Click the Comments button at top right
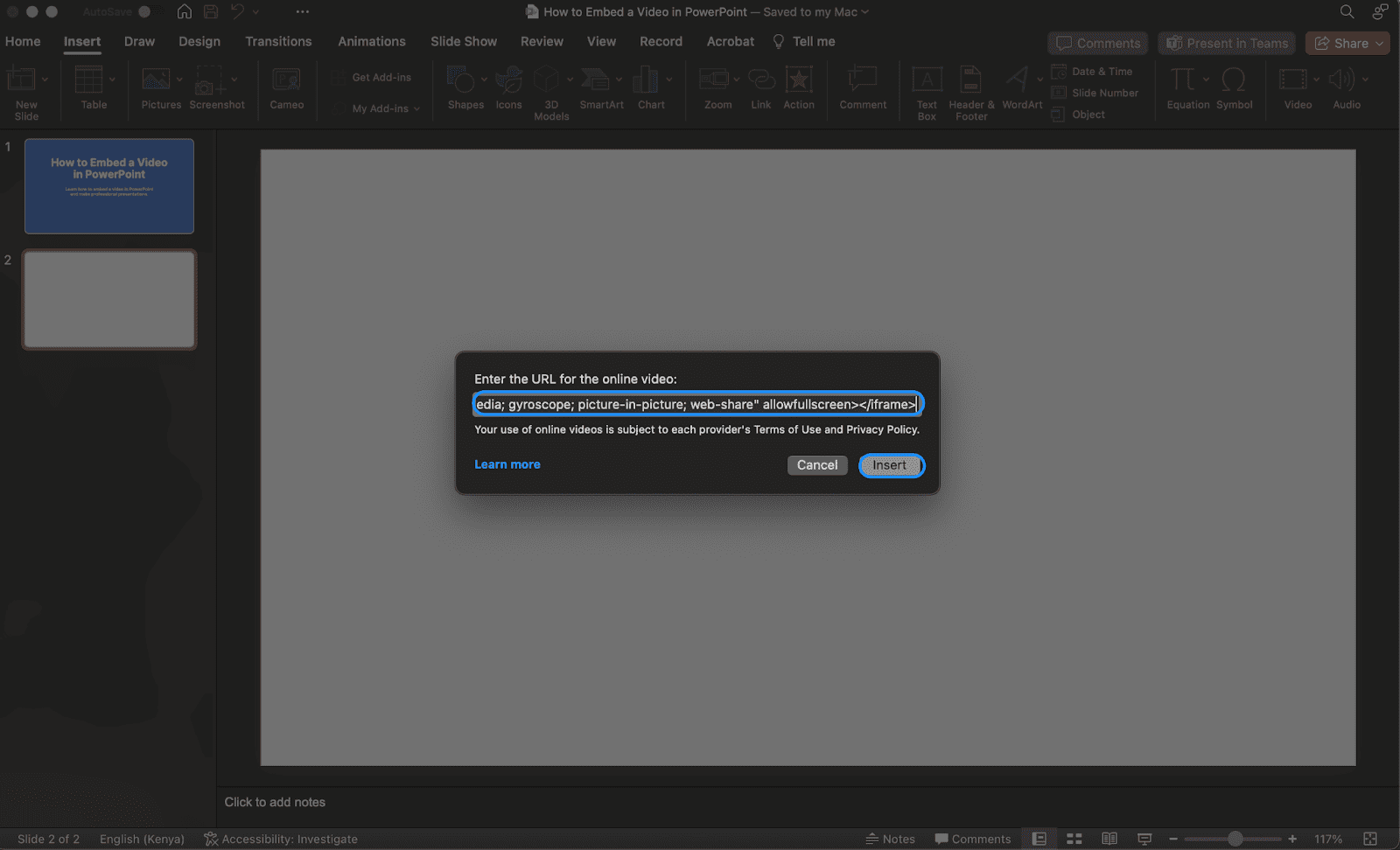Image resolution: width=1400 pixels, height=850 pixels. coord(1099,44)
